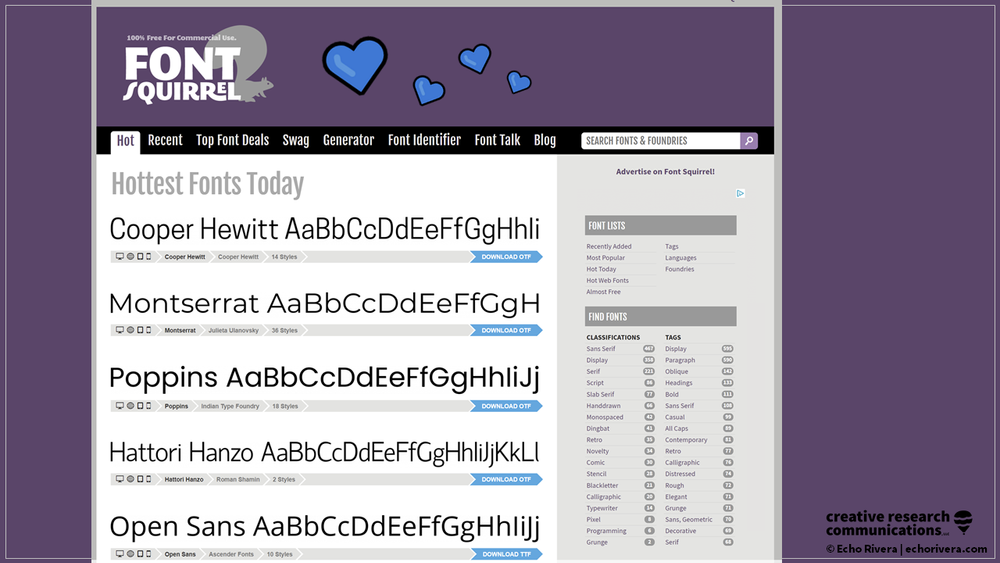Click app phone icon for Hattori Hanzo
The image size is (1000, 563).
point(149,479)
